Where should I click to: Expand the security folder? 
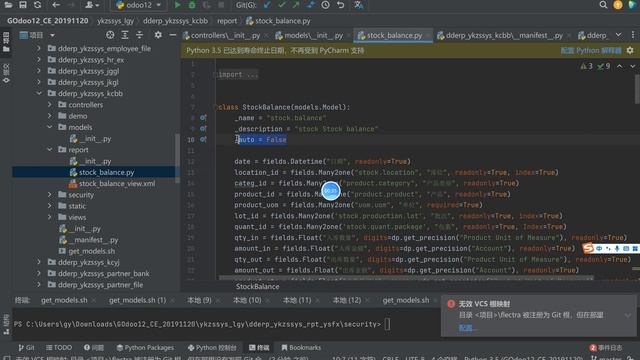pyautogui.click(x=50, y=195)
